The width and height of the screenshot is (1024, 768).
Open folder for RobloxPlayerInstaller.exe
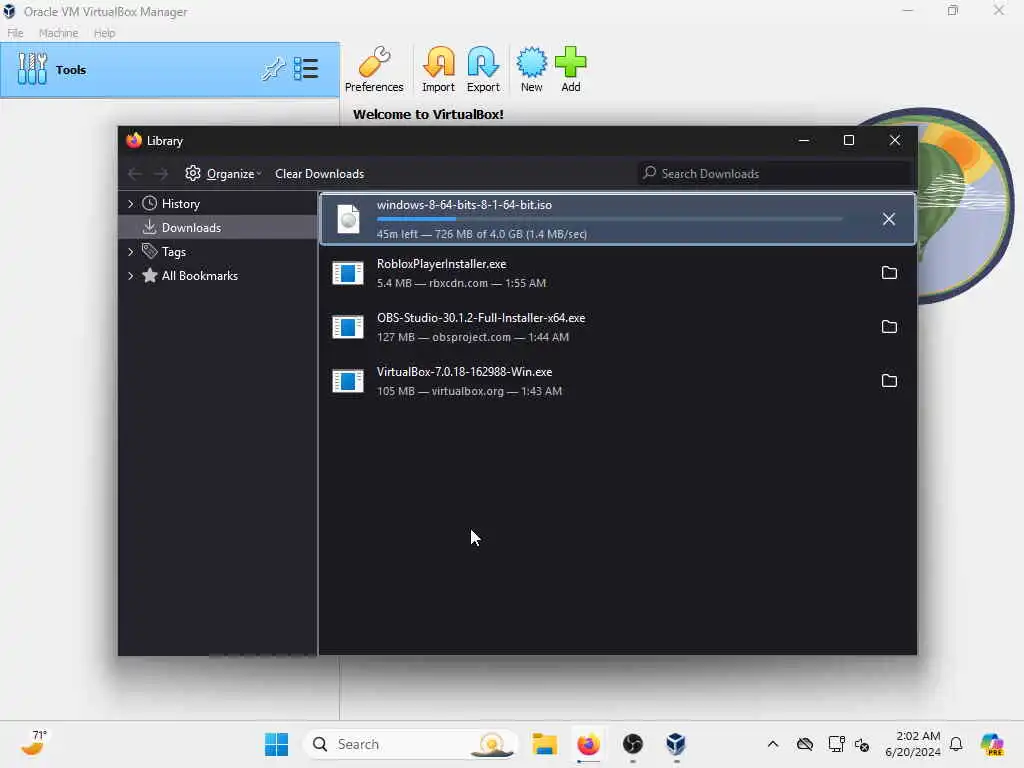[x=889, y=273]
